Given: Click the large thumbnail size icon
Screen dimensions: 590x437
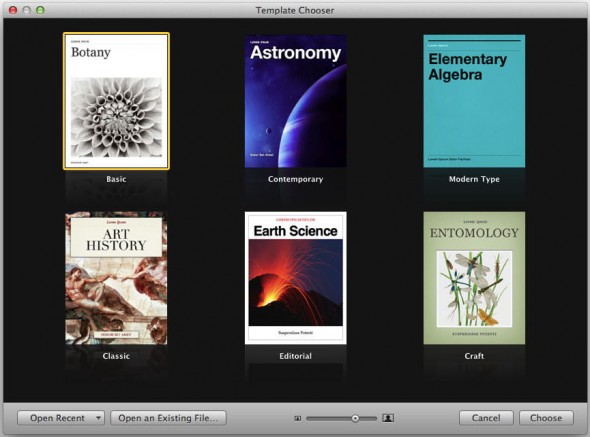Looking at the screenshot, I should [x=388, y=418].
